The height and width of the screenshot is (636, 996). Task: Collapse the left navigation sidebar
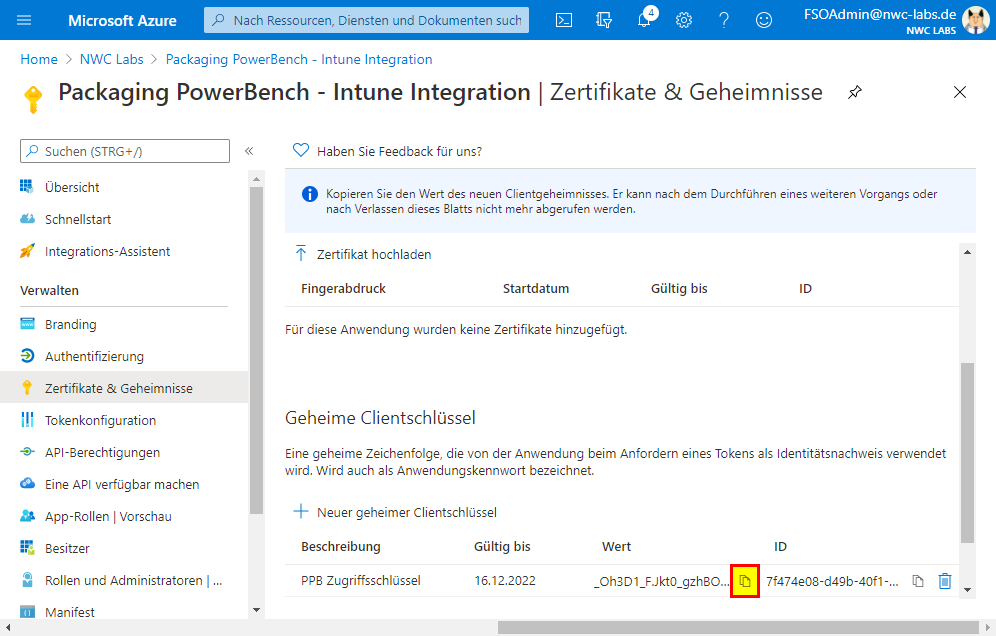pyautogui.click(x=249, y=151)
